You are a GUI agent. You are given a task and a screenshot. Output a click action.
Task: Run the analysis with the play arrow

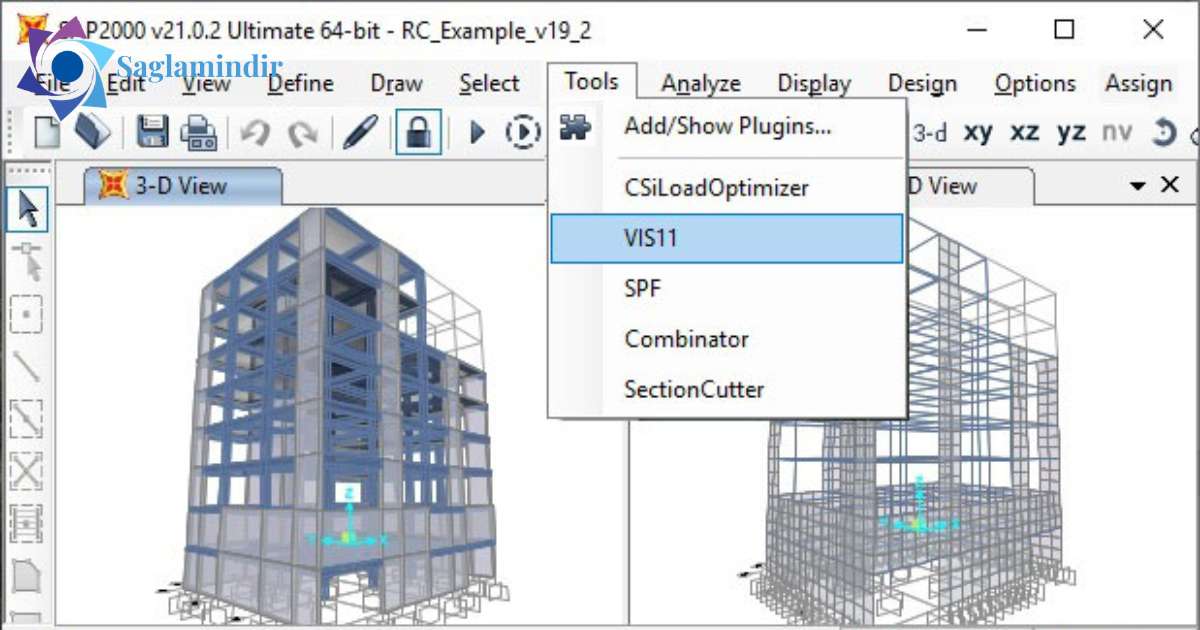pyautogui.click(x=477, y=132)
